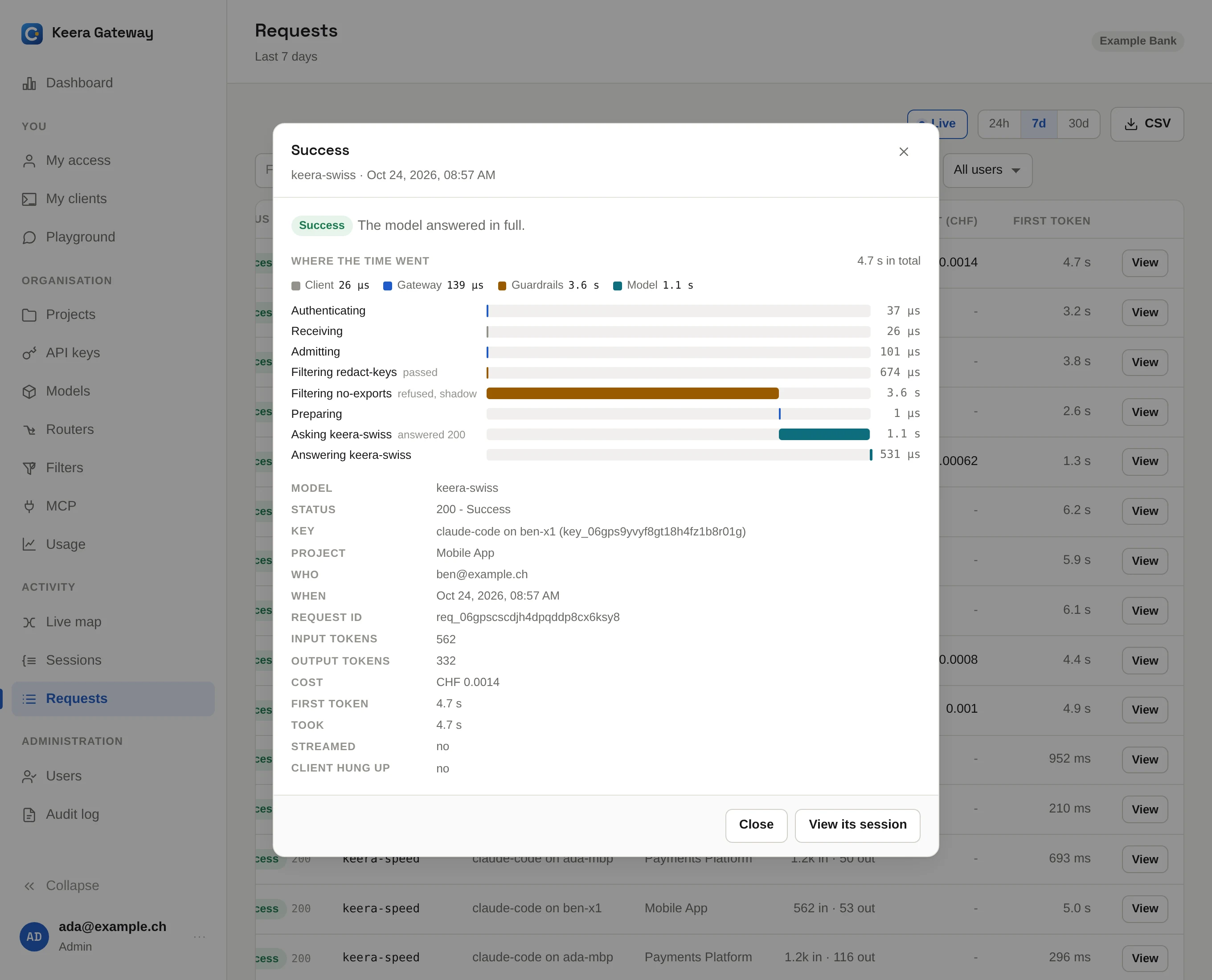Screen dimensions: 1212x980
Task: Click the green Success status badge
Action: pyautogui.click(x=321, y=225)
